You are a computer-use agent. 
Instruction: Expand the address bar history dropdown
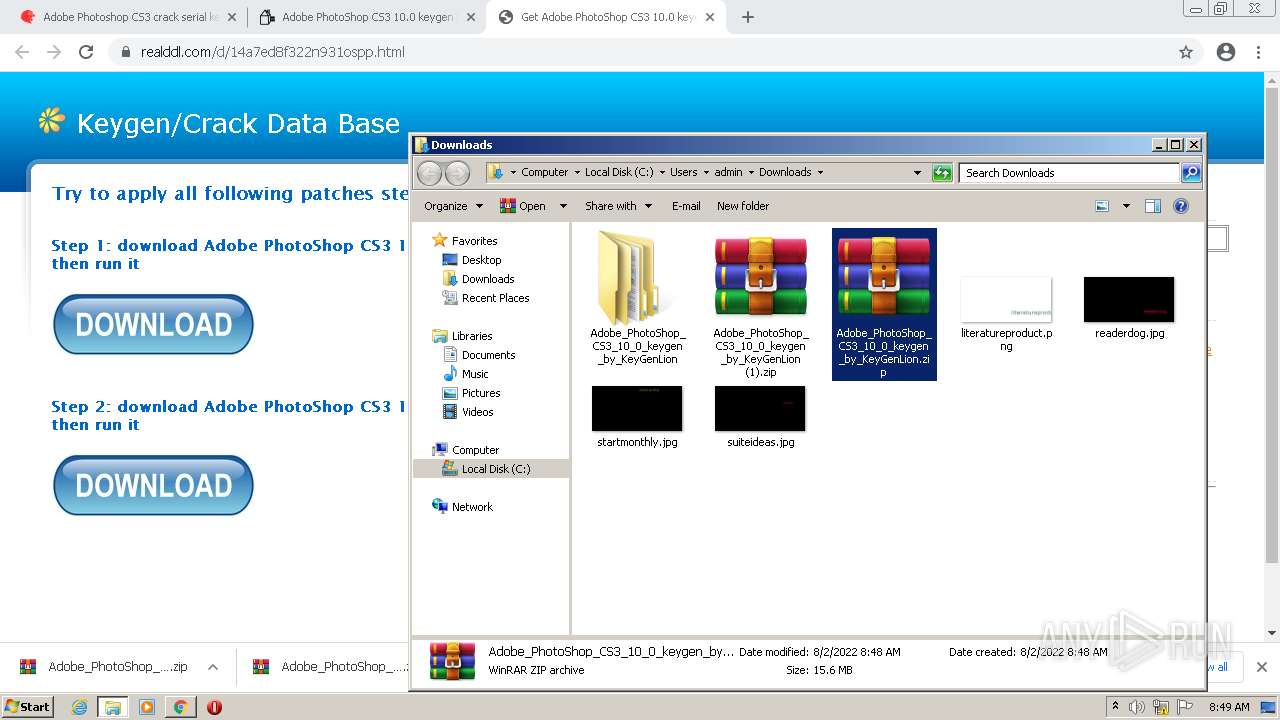(917, 173)
